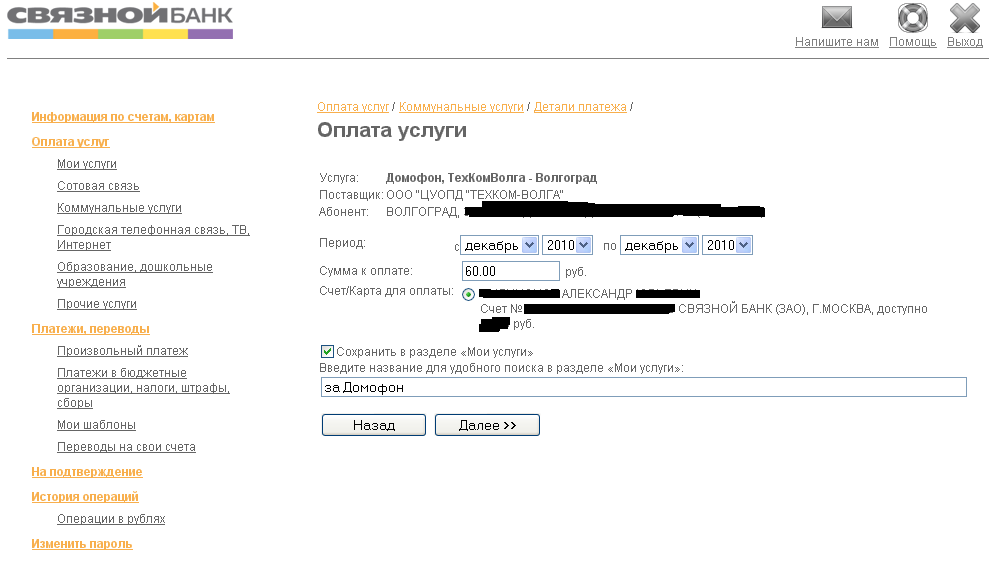Open Мои услуги menu item

click(x=87, y=164)
